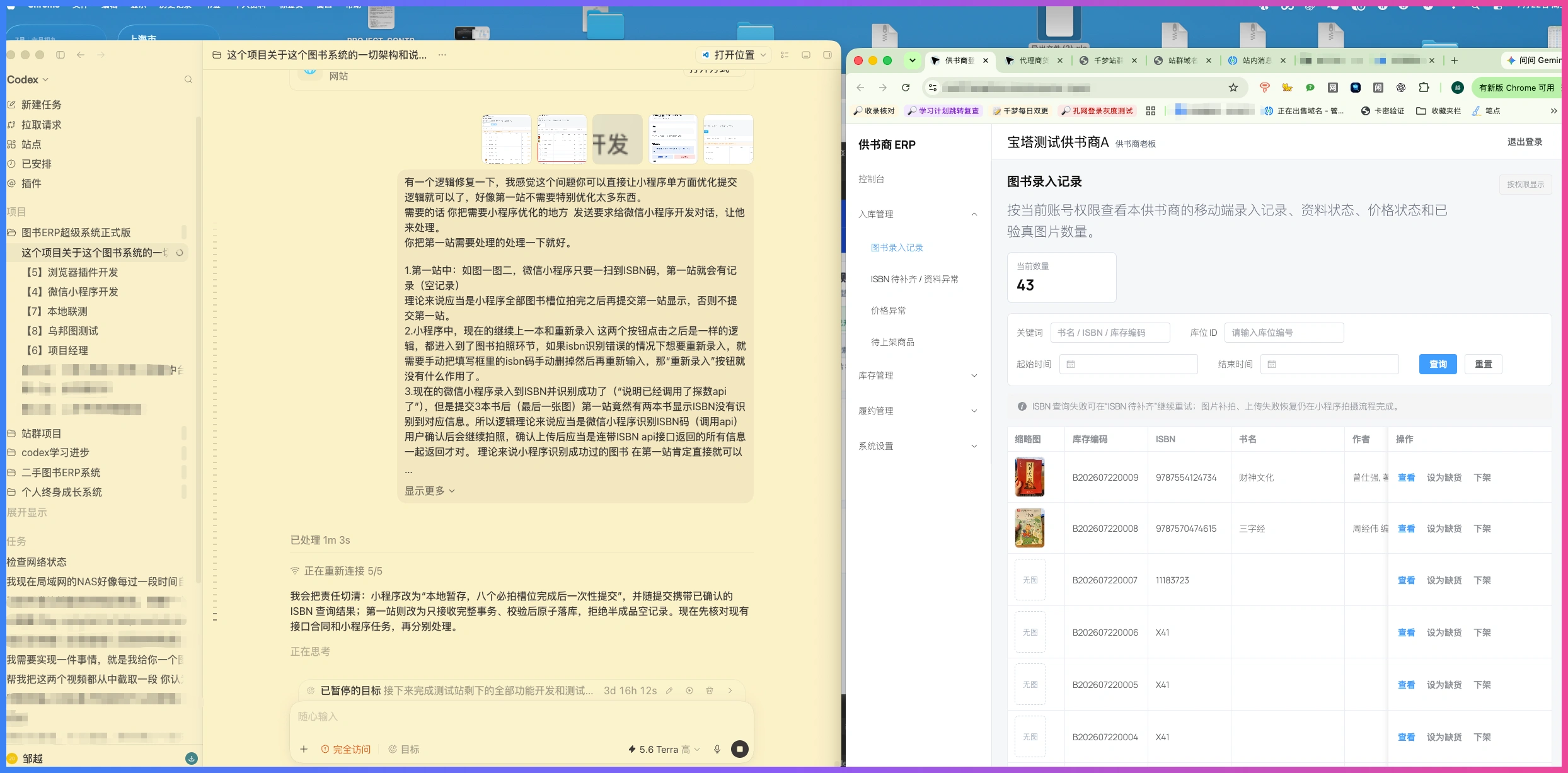Viewport: 1568px width, 773px height.
Task: Switch to 站内消息 Chrome tab
Action: [x=1257, y=60]
